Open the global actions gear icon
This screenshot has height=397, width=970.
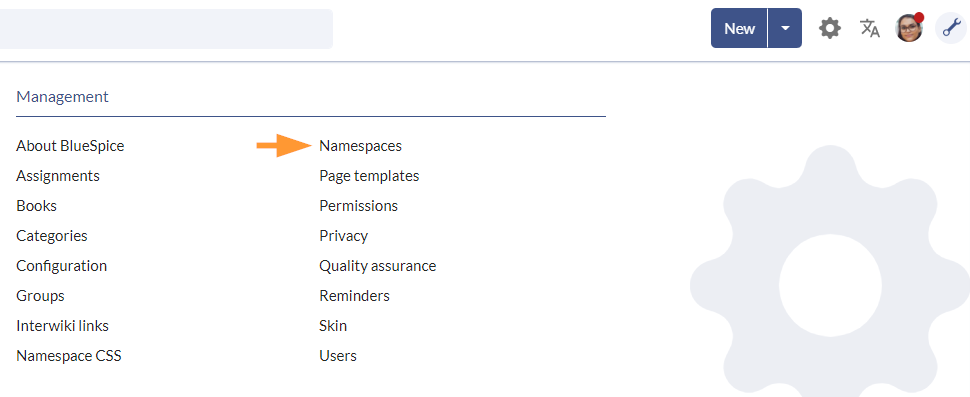click(830, 28)
